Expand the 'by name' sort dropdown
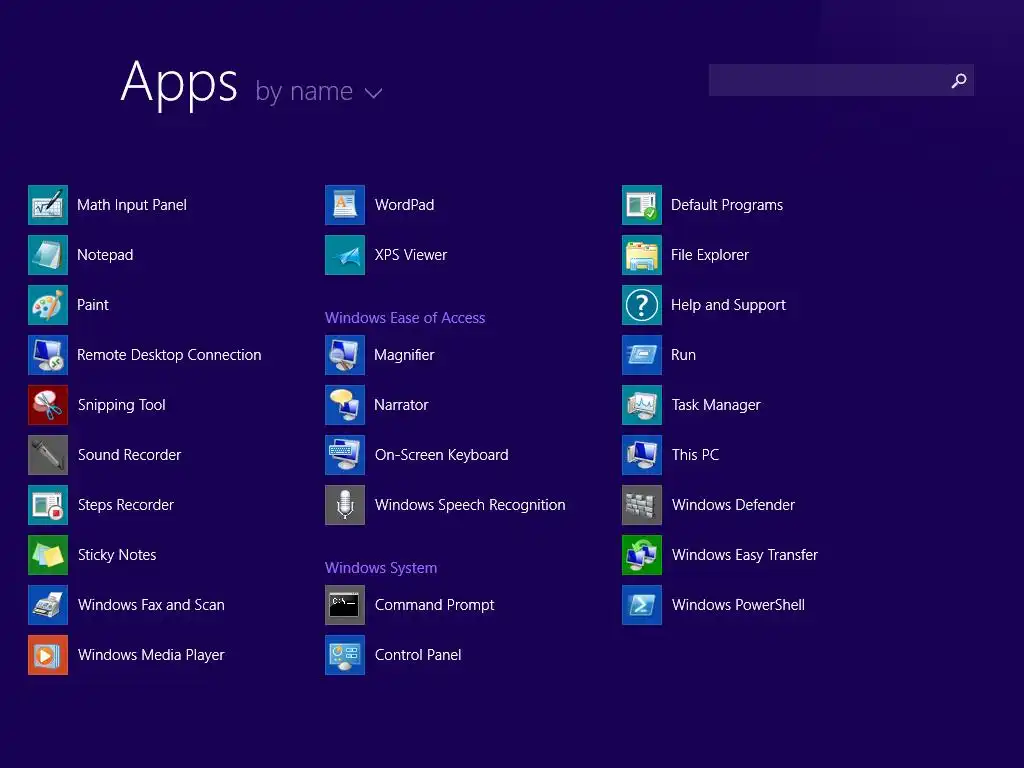This screenshot has height=768, width=1024. click(319, 91)
